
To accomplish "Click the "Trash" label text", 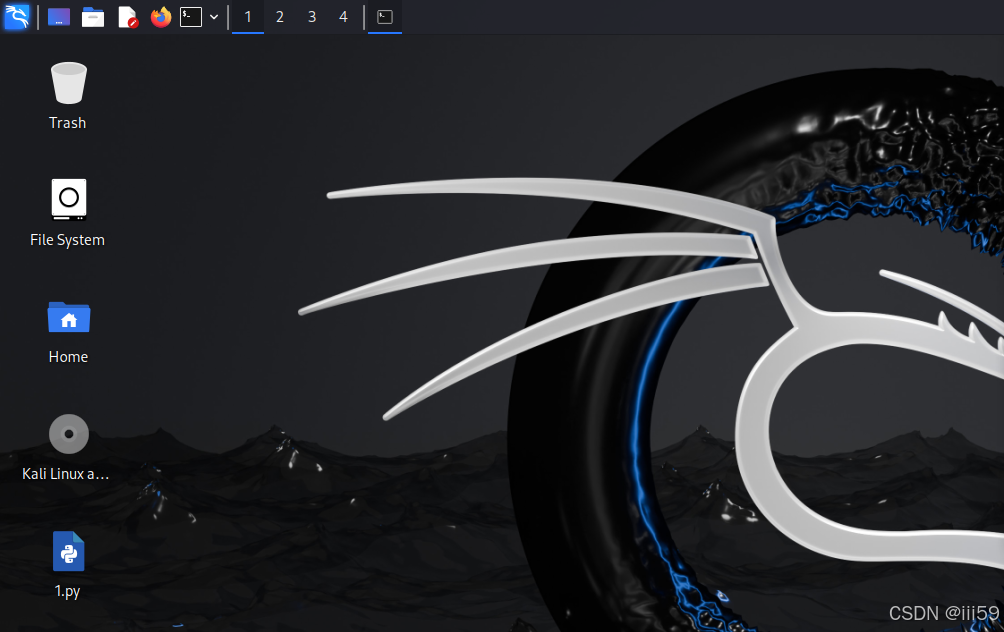I will point(67,123).
